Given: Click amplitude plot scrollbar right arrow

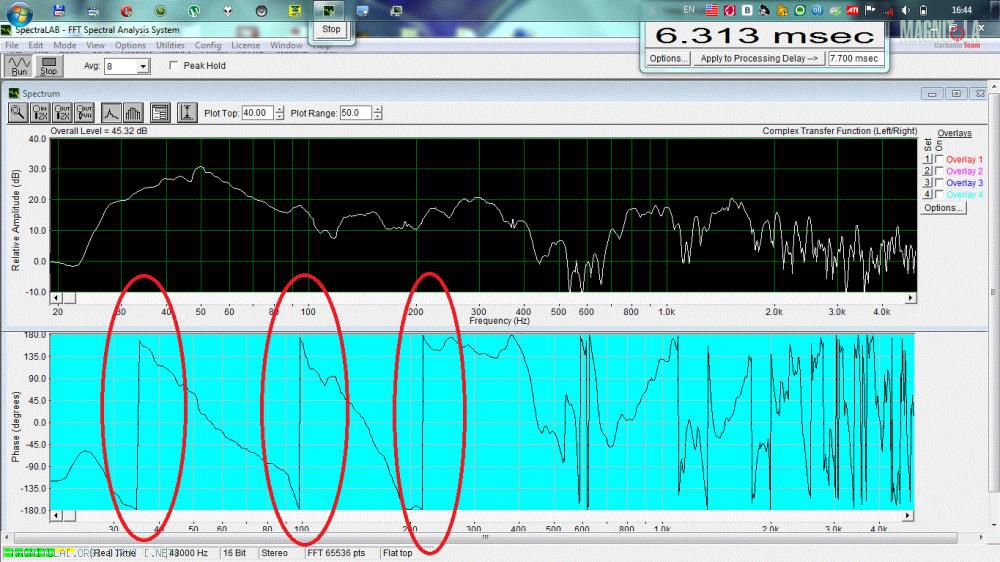Looking at the screenshot, I should click(911, 298).
